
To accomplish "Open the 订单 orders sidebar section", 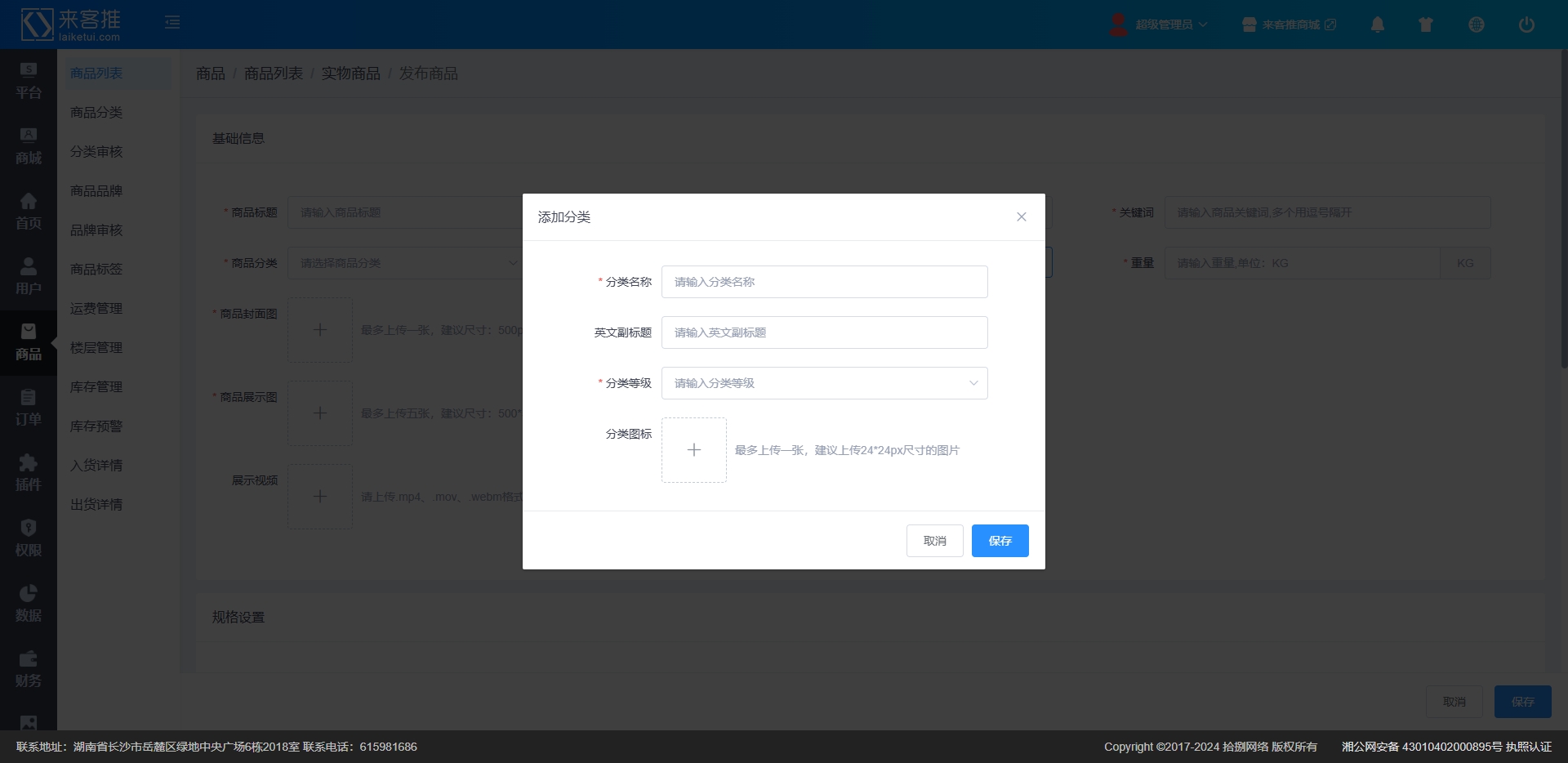I will click(x=29, y=408).
